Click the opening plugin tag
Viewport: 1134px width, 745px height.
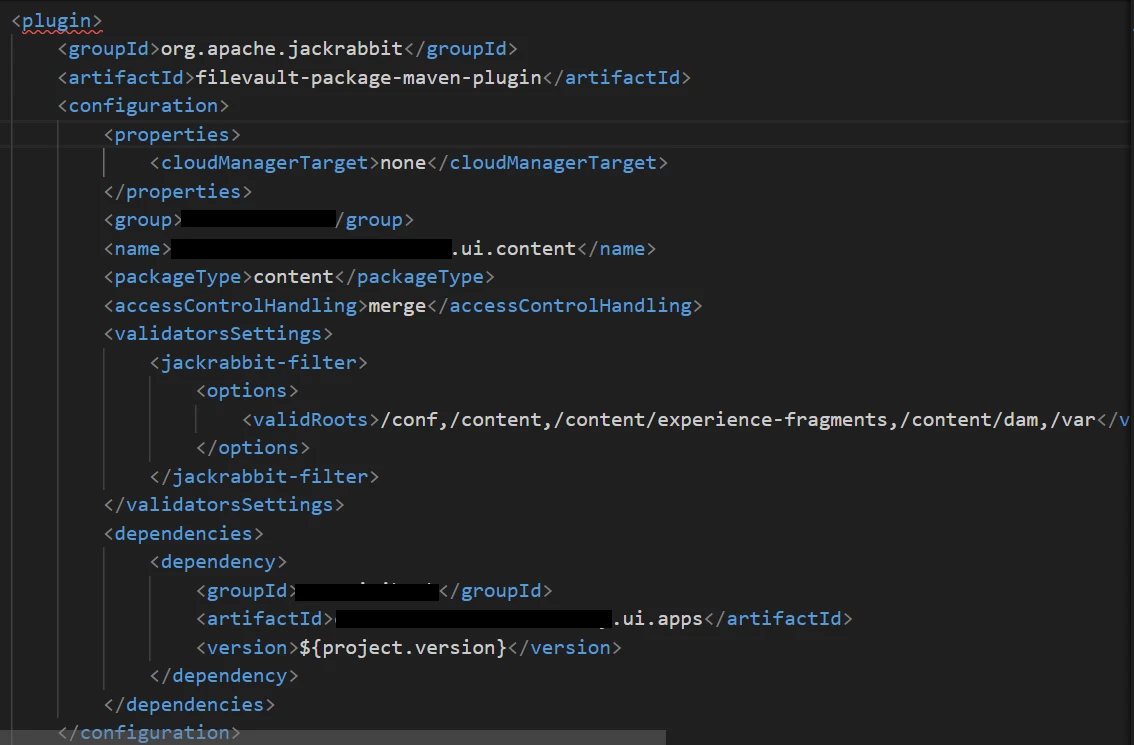[x=56, y=21]
